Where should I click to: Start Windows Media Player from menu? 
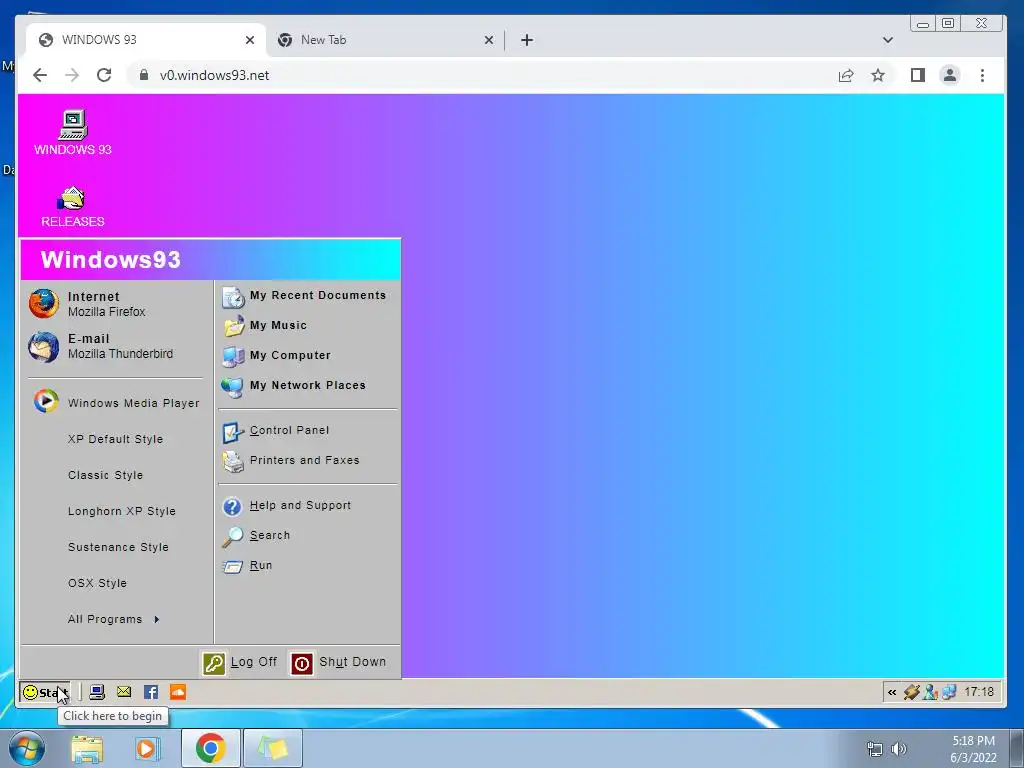click(x=116, y=402)
